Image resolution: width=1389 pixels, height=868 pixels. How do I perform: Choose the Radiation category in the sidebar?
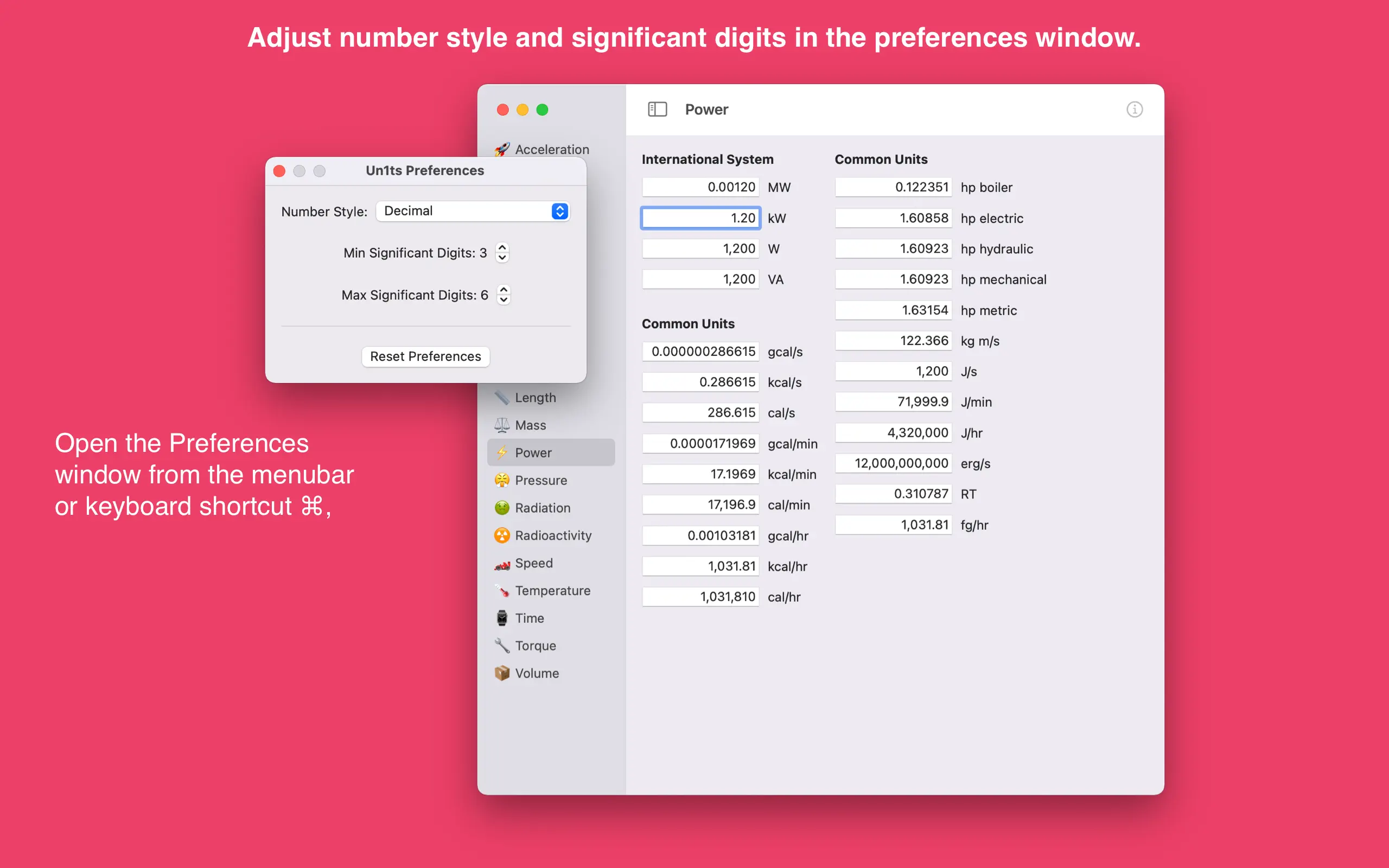tap(543, 507)
